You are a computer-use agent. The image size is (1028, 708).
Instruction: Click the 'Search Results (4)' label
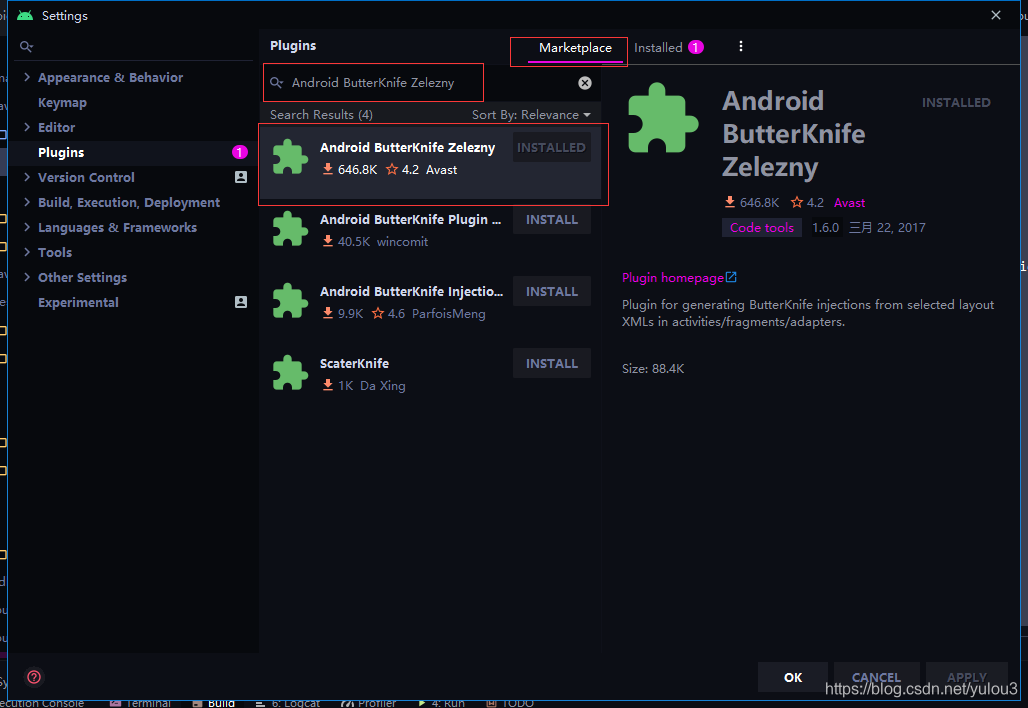[321, 115]
